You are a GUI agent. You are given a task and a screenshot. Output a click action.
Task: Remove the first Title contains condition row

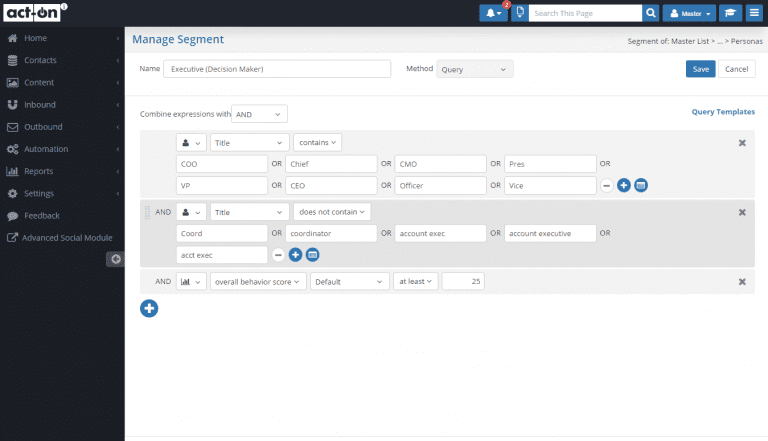tap(742, 143)
